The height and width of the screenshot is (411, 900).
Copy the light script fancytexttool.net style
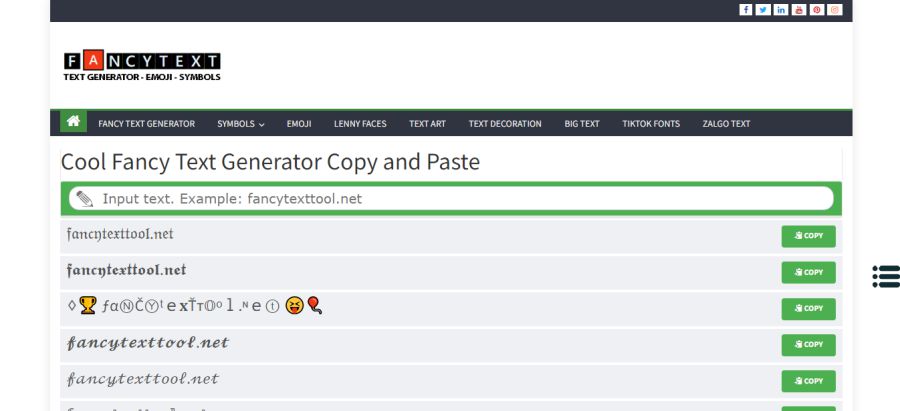tap(808, 381)
